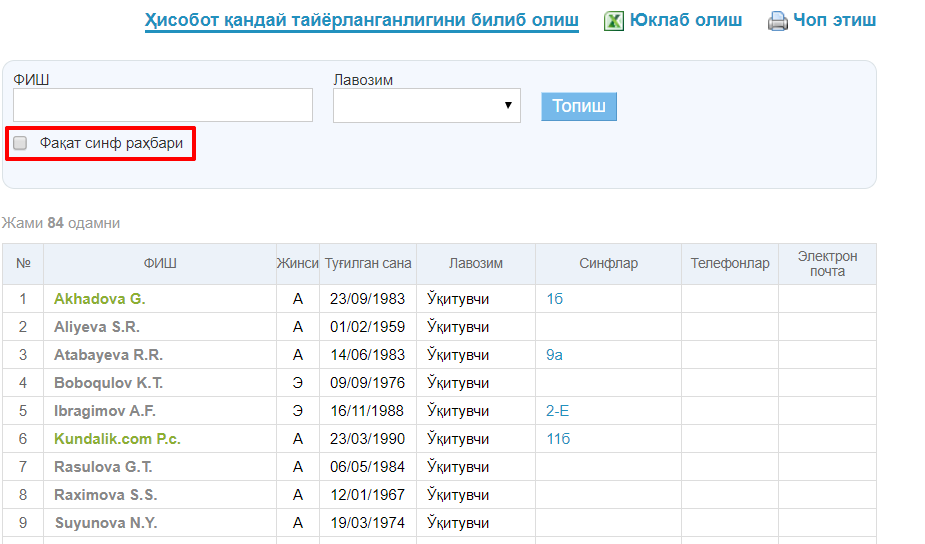Open class 9а link
This screenshot has width=925, height=544.
pyautogui.click(x=554, y=355)
